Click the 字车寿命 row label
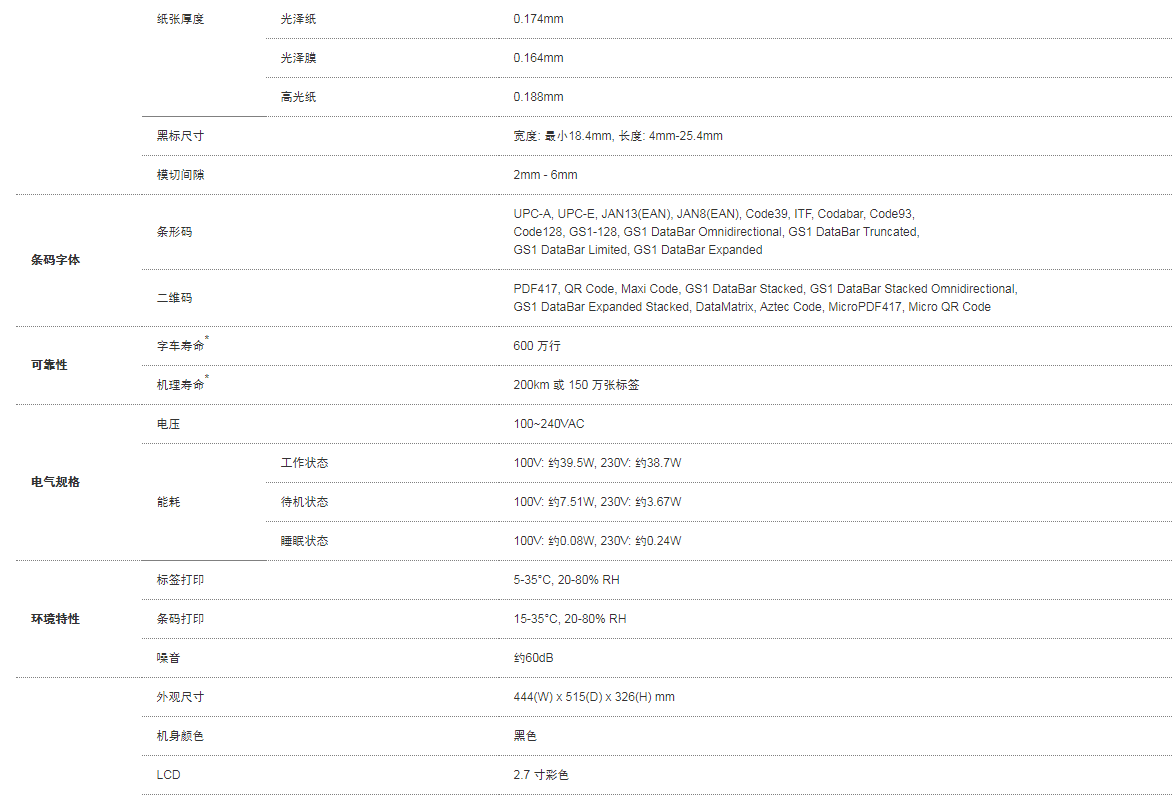The height and width of the screenshot is (796, 1172). 182,345
